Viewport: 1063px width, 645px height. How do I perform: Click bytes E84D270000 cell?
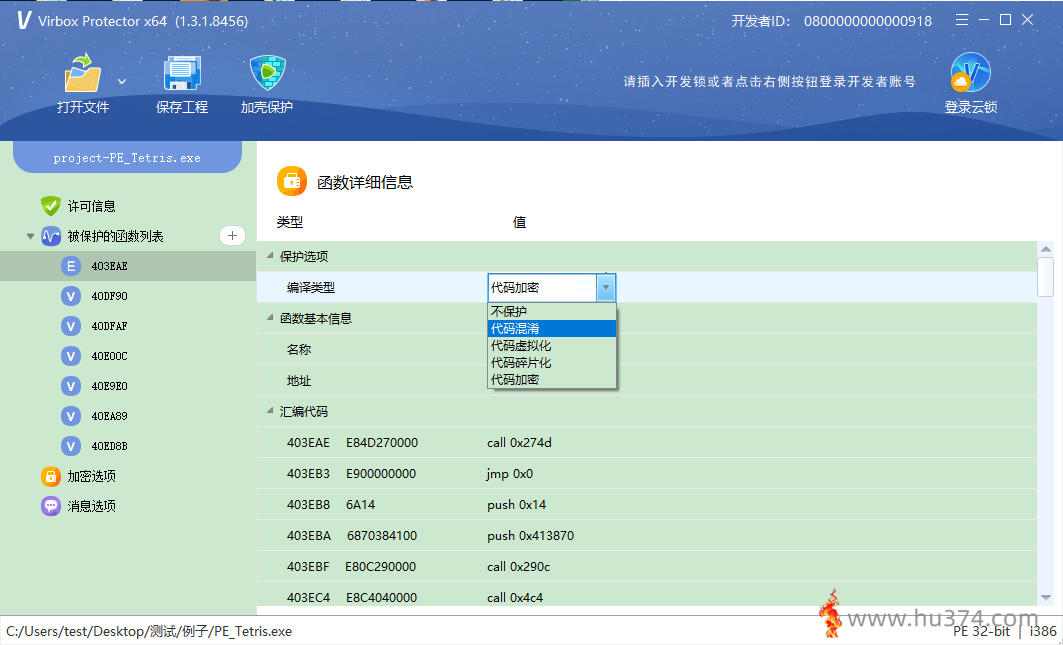pos(382,442)
